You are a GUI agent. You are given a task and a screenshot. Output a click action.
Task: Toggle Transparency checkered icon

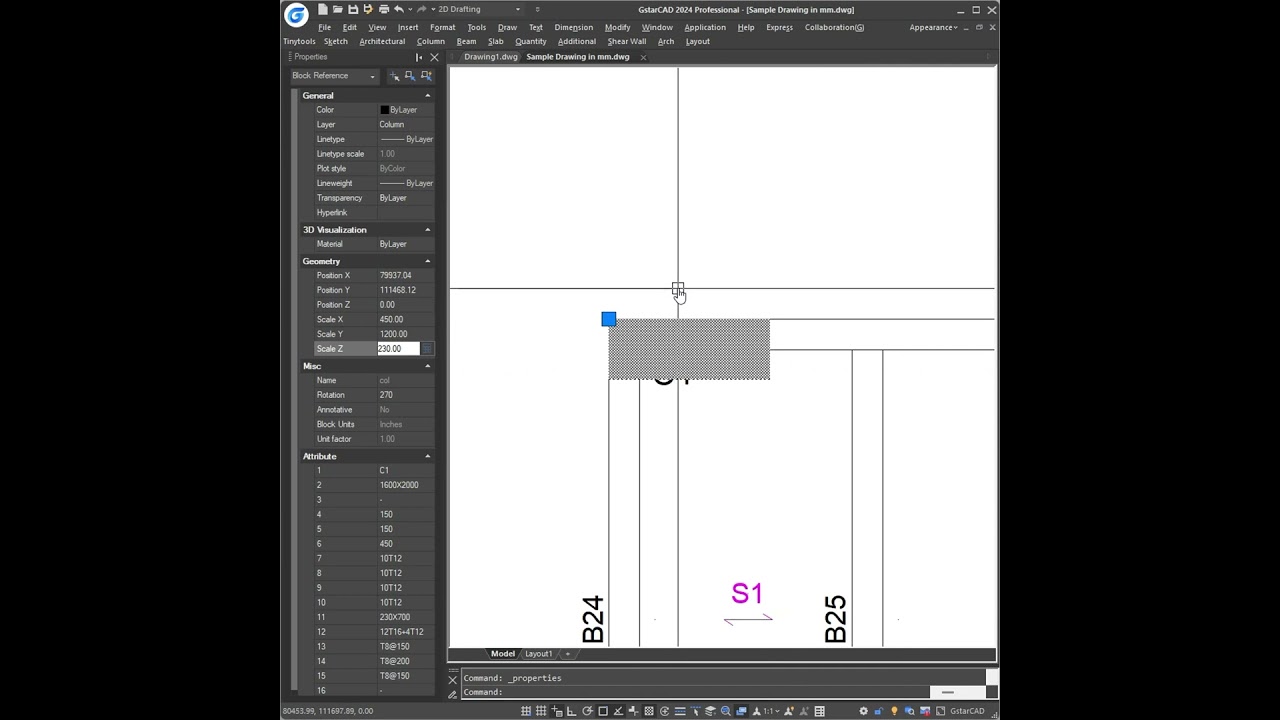tap(649, 711)
